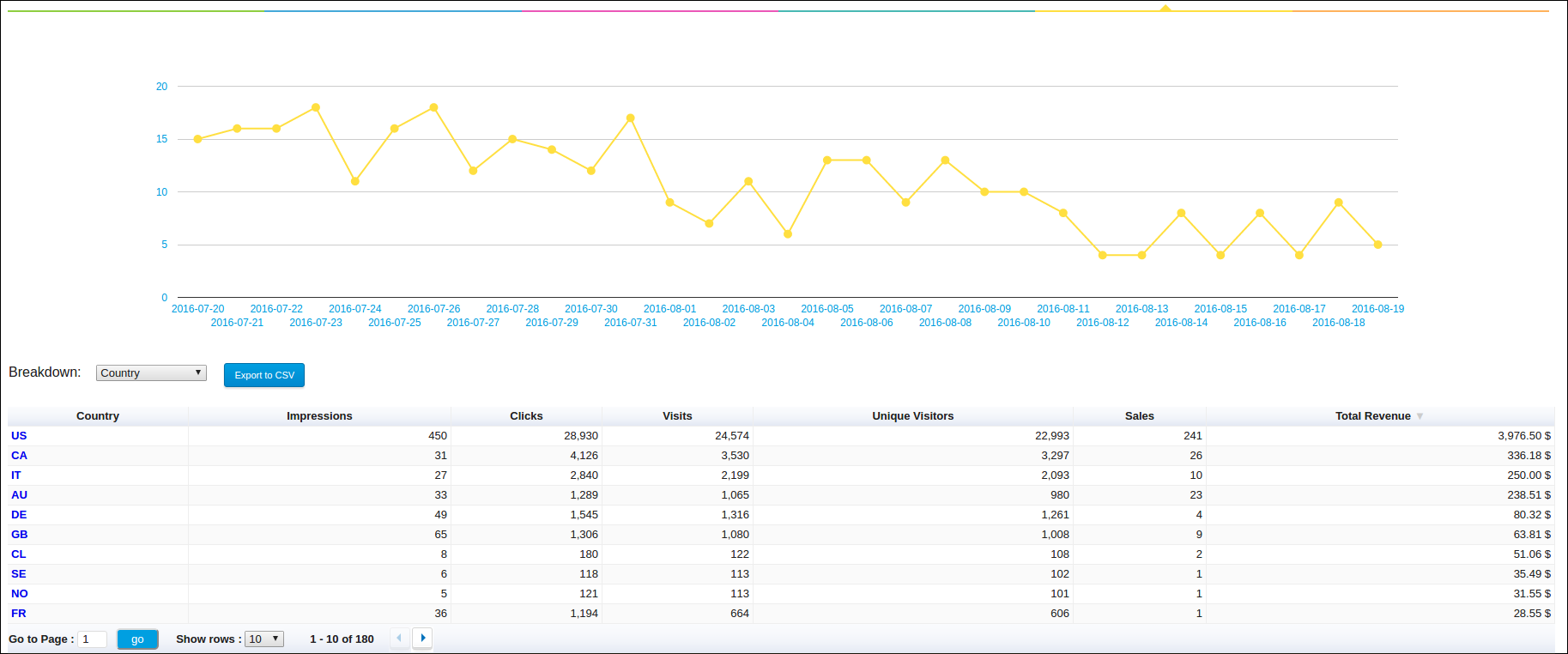Viewport: 1568px width, 654px height.
Task: Open the DE country link
Action: click(19, 515)
